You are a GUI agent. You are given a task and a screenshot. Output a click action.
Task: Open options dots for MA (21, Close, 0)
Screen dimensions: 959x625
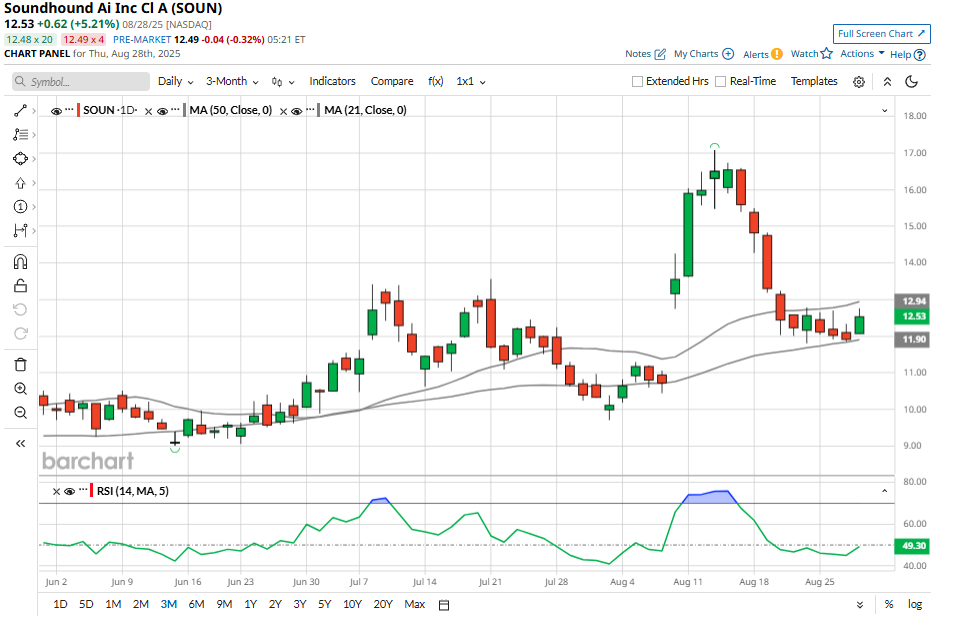[x=310, y=110]
